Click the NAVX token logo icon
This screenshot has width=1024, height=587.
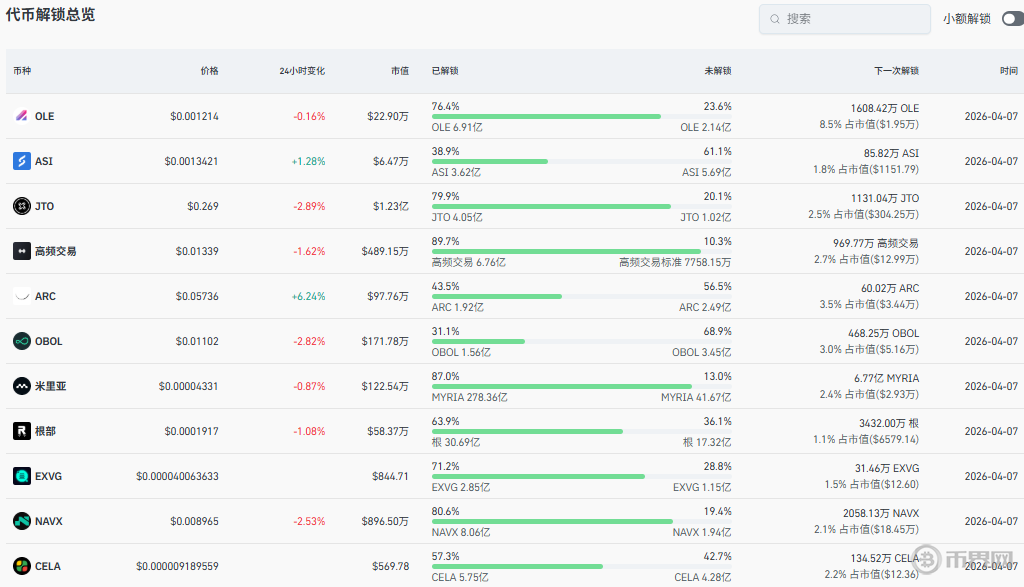pos(22,521)
